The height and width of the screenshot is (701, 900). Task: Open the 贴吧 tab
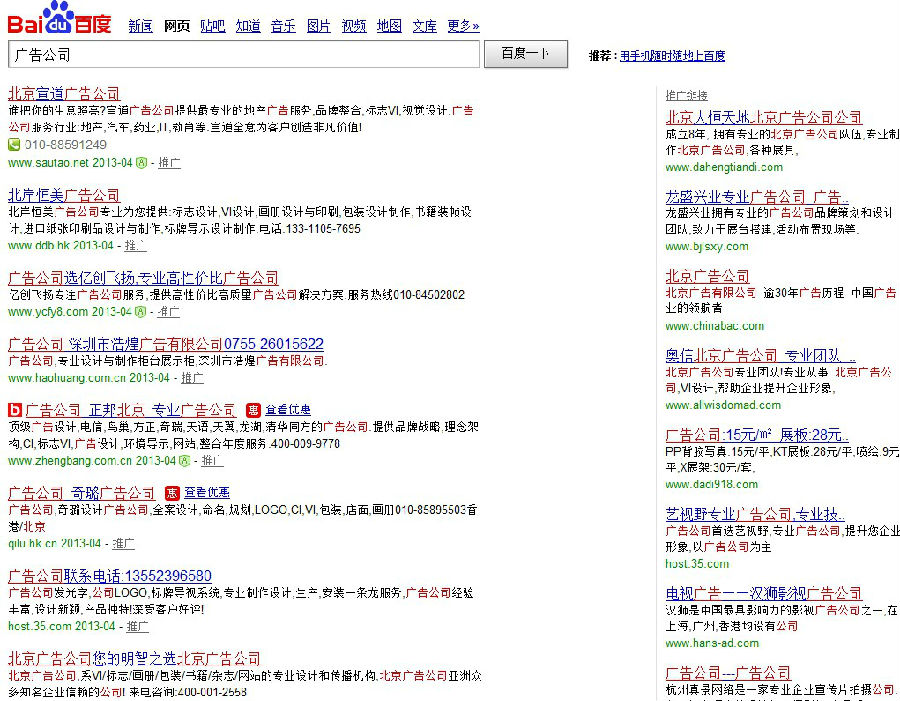click(213, 26)
